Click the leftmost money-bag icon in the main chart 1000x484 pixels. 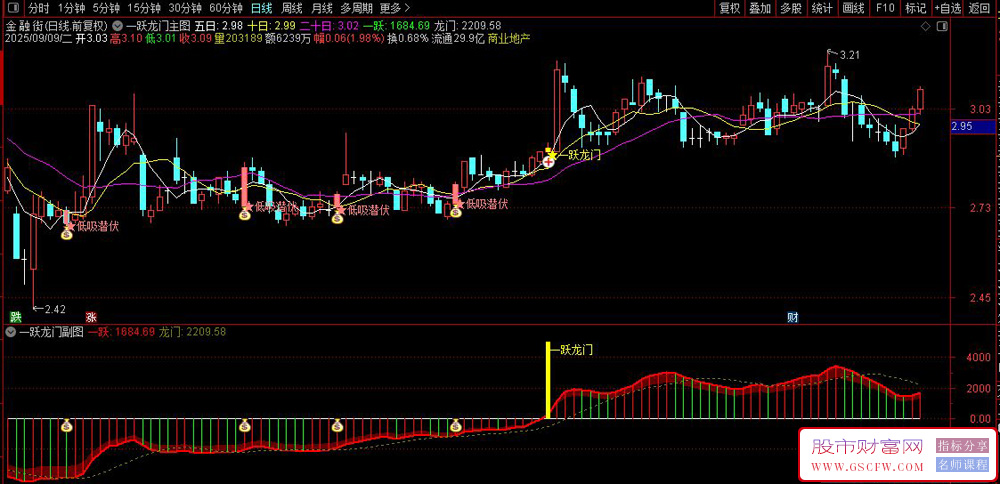pos(67,234)
